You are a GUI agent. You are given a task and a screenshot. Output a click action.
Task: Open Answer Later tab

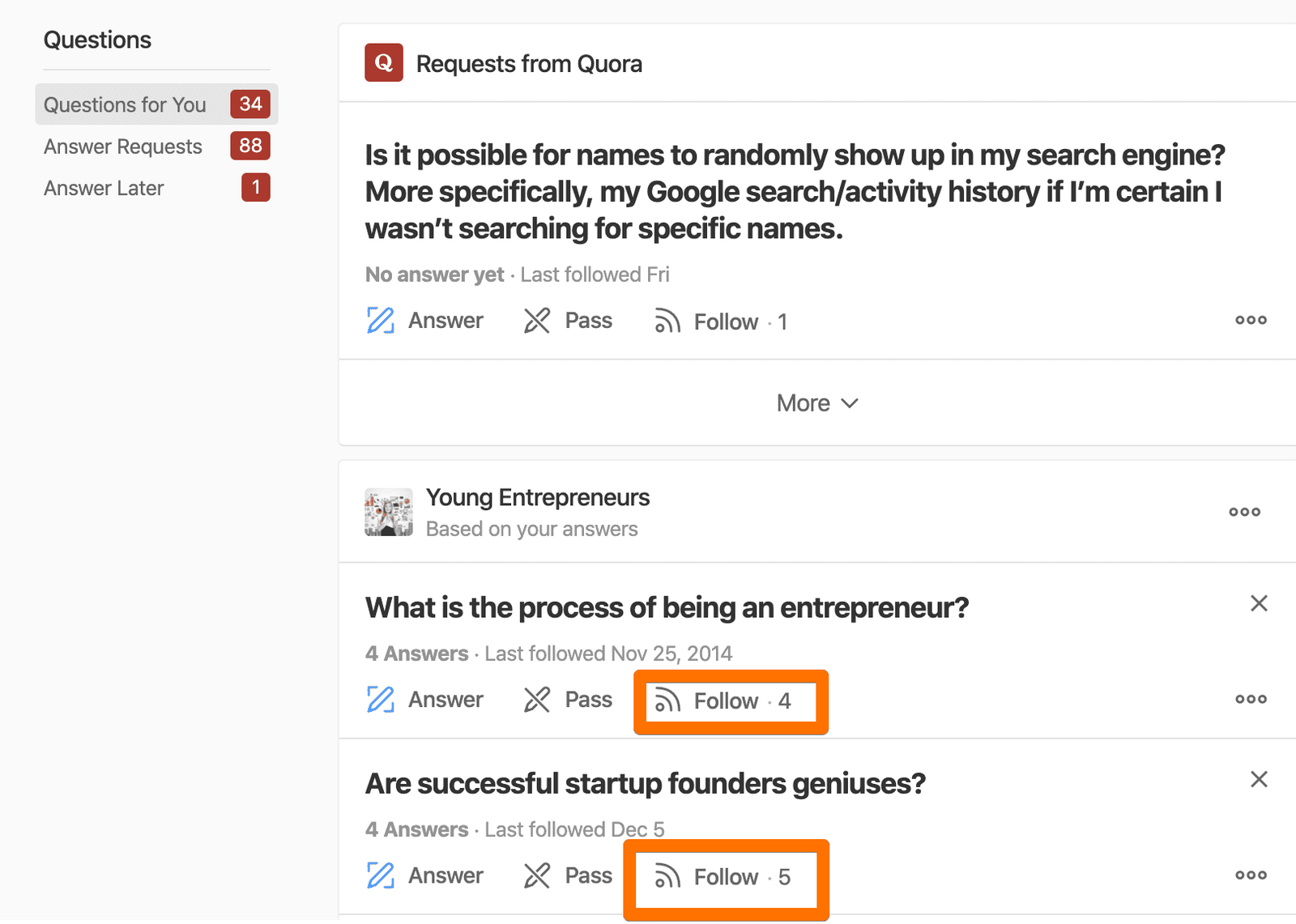[x=156, y=188]
